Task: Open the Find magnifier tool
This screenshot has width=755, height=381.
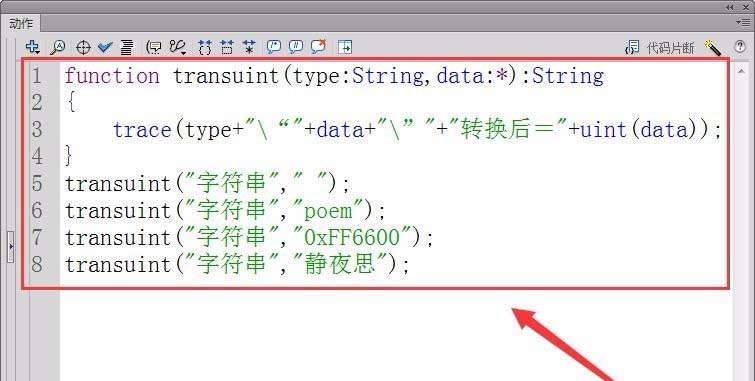Action: pos(58,47)
